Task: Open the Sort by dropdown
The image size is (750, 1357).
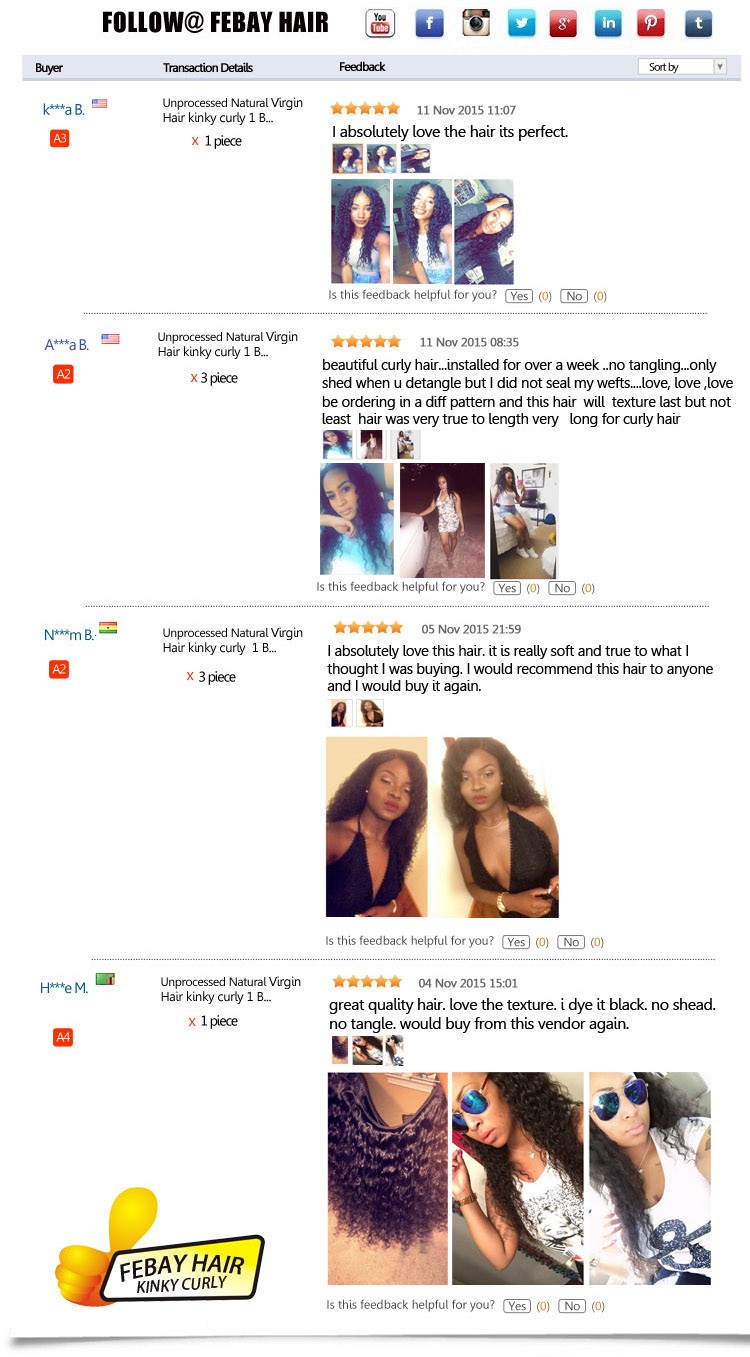Action: click(682, 67)
